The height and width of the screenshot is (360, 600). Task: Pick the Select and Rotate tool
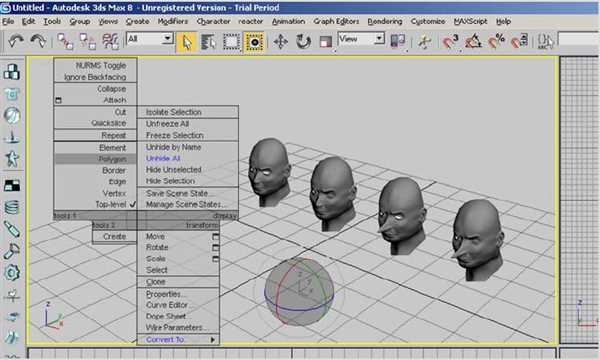[x=303, y=41]
